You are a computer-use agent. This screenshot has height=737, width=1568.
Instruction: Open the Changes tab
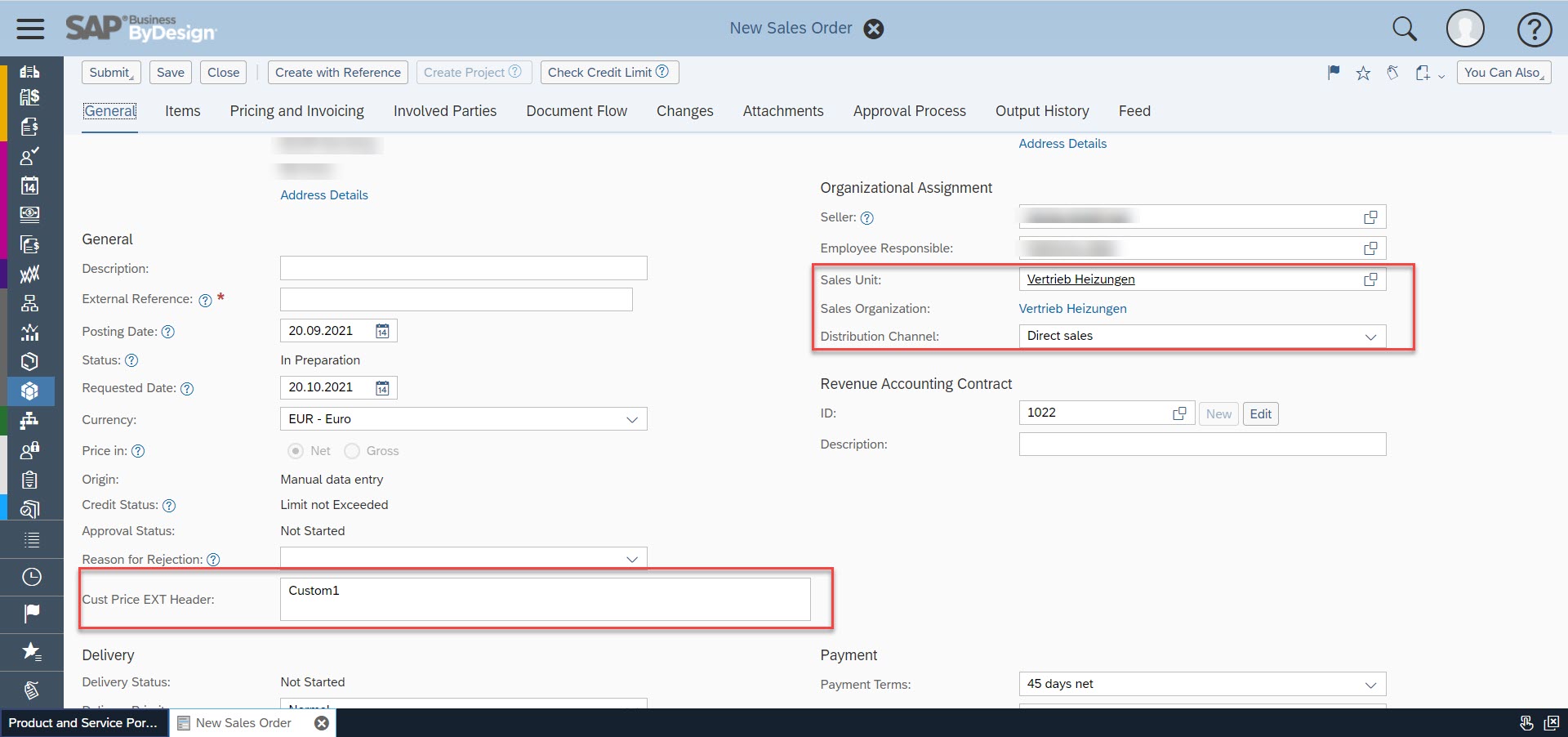pos(684,111)
